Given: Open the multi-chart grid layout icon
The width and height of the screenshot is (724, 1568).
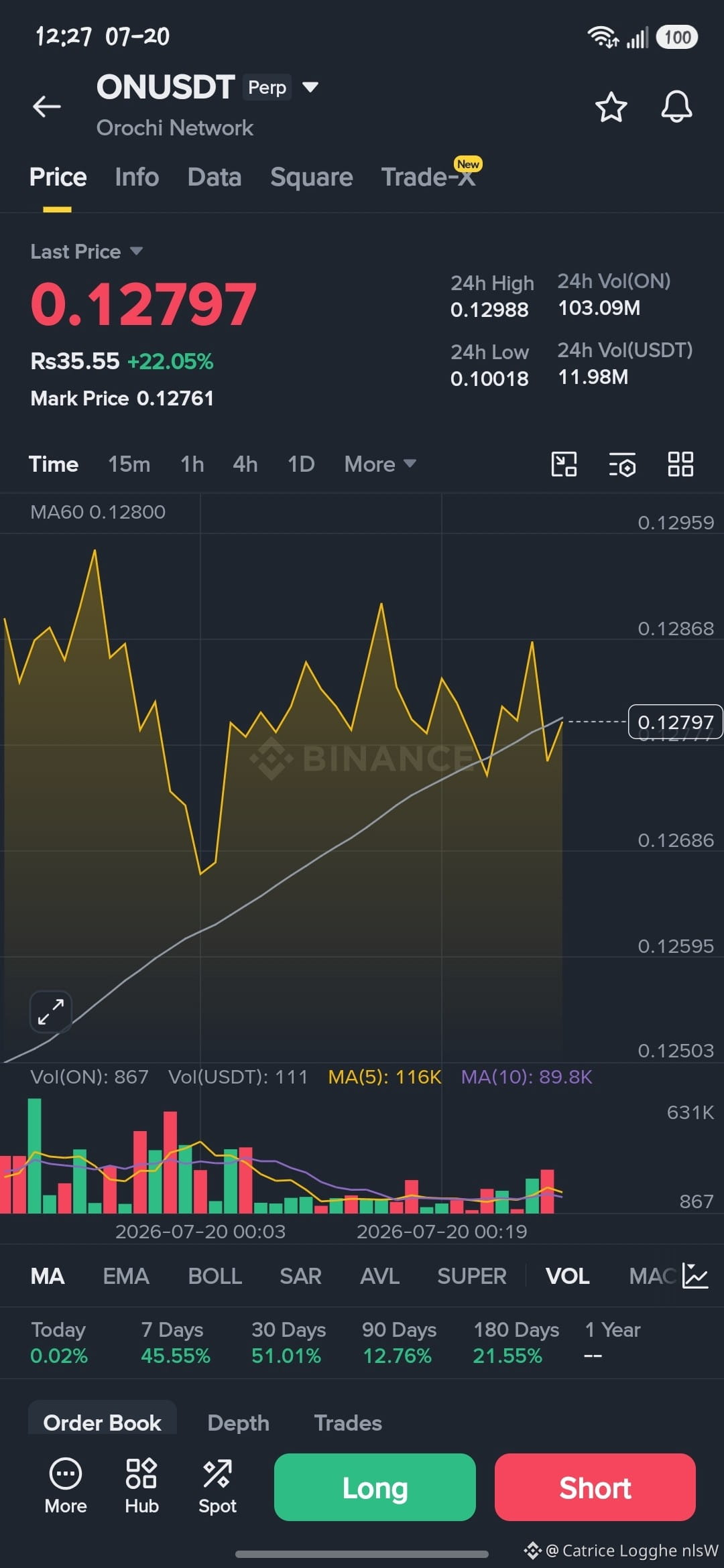Looking at the screenshot, I should click(x=680, y=464).
